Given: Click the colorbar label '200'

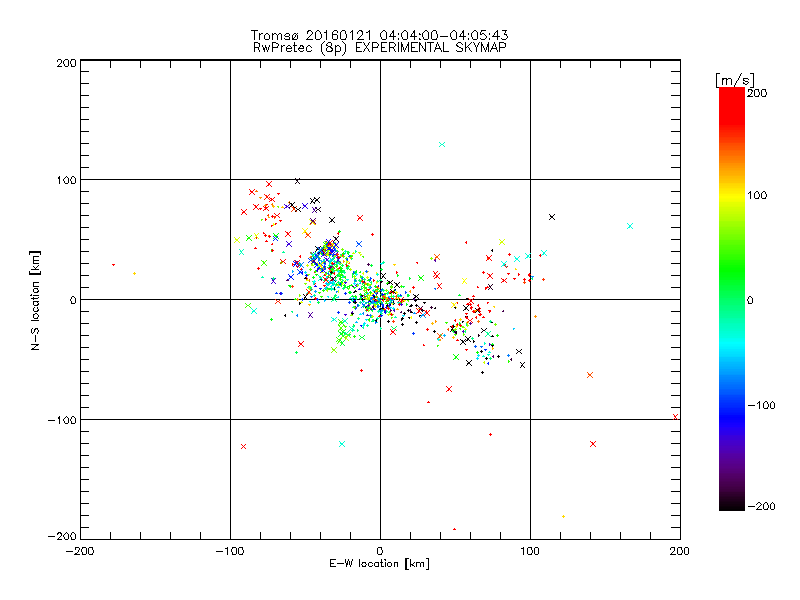Looking at the screenshot, I should 757,93.
